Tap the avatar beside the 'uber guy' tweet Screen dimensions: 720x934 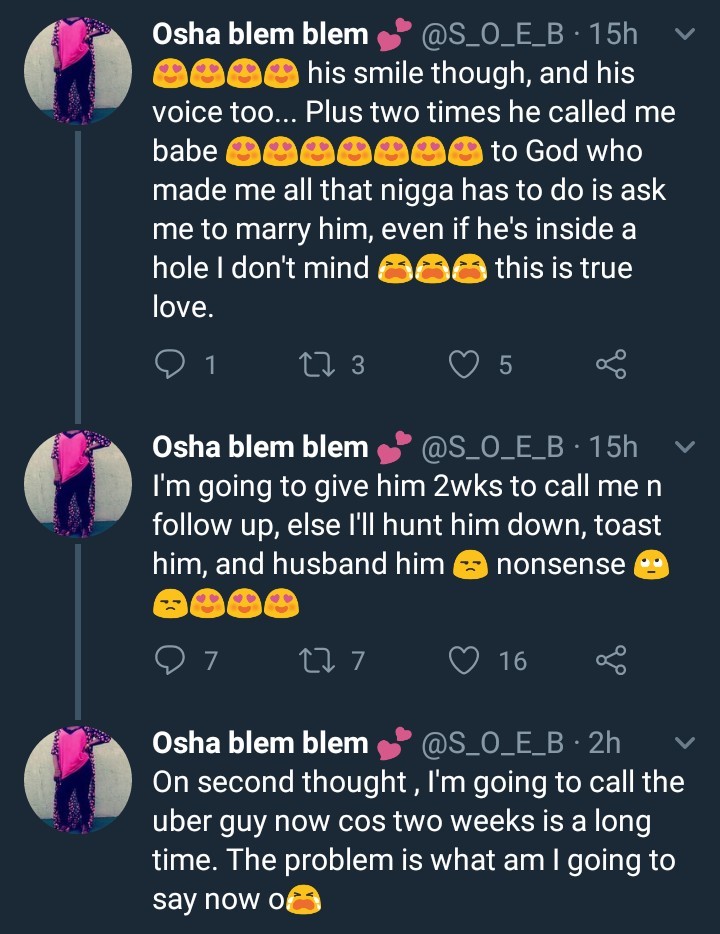coord(77,782)
